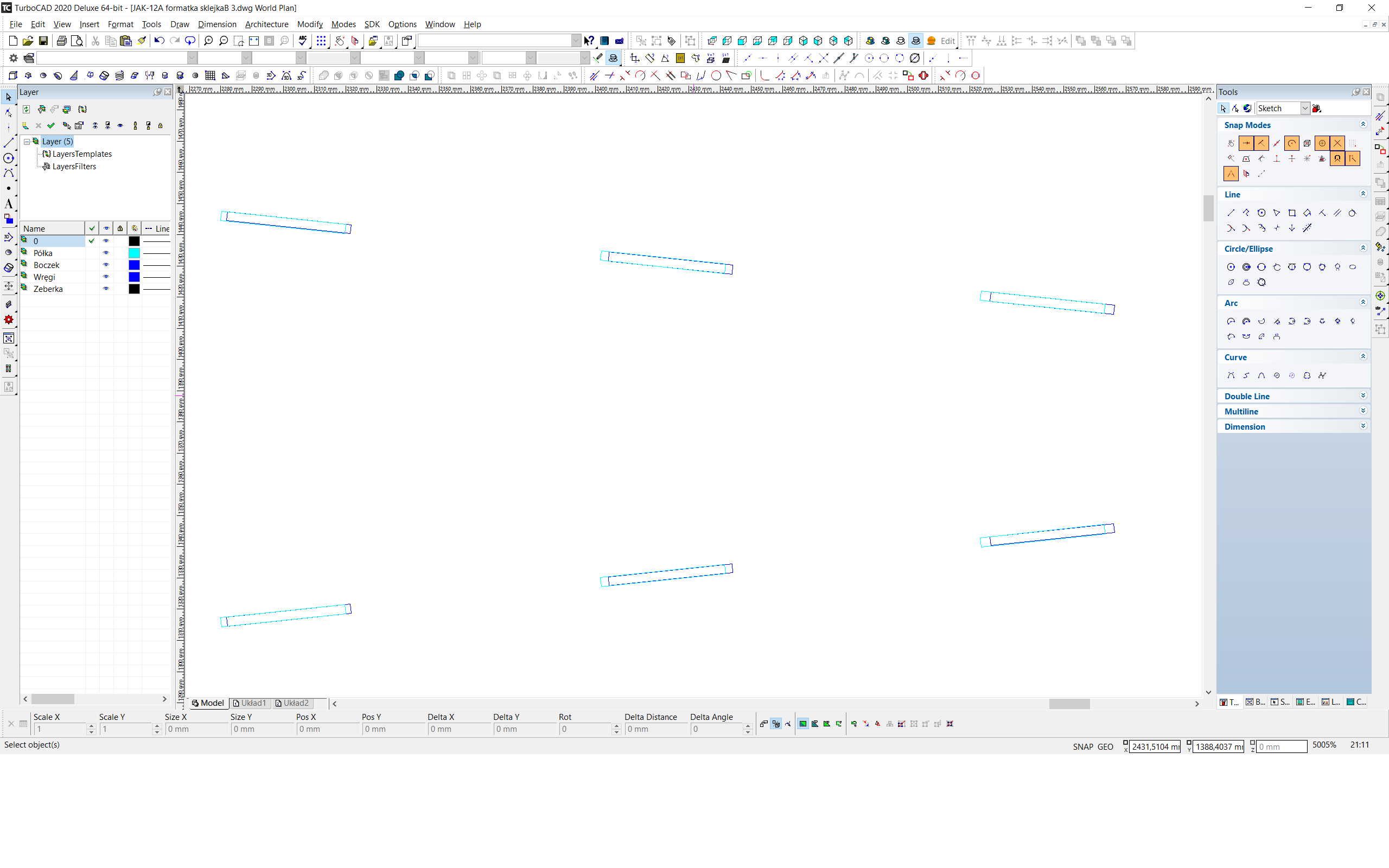Click the Zoom In magnifier icon
This screenshot has width=1389, height=868.
point(208,41)
